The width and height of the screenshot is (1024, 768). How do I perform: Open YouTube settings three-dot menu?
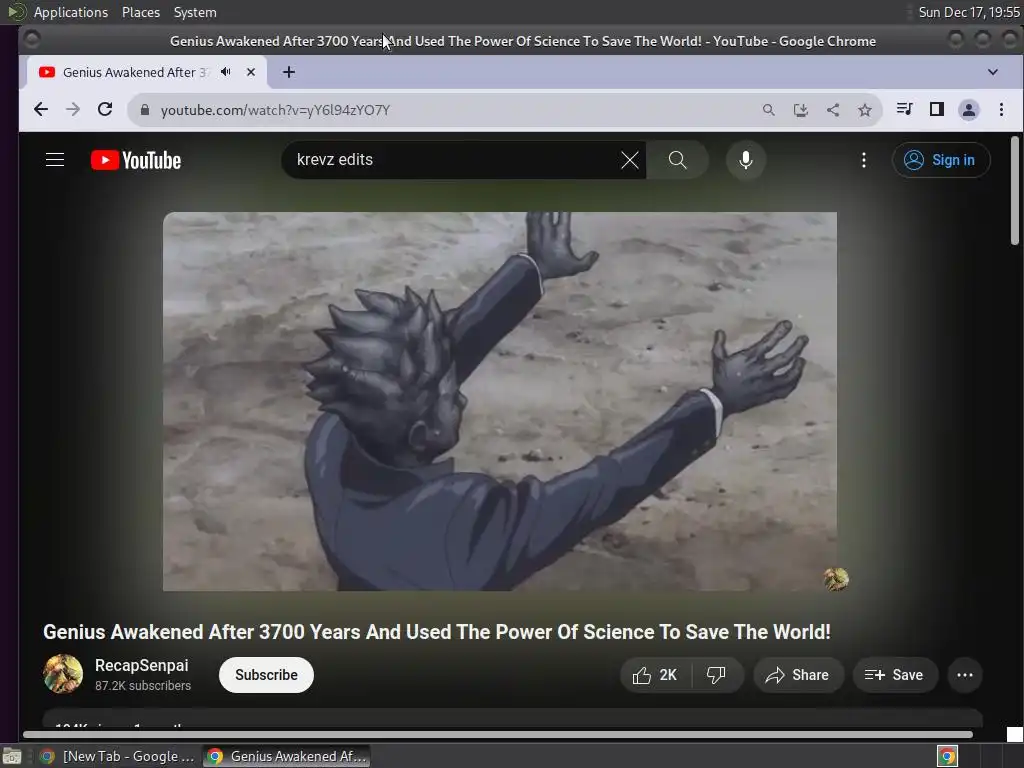pos(863,160)
